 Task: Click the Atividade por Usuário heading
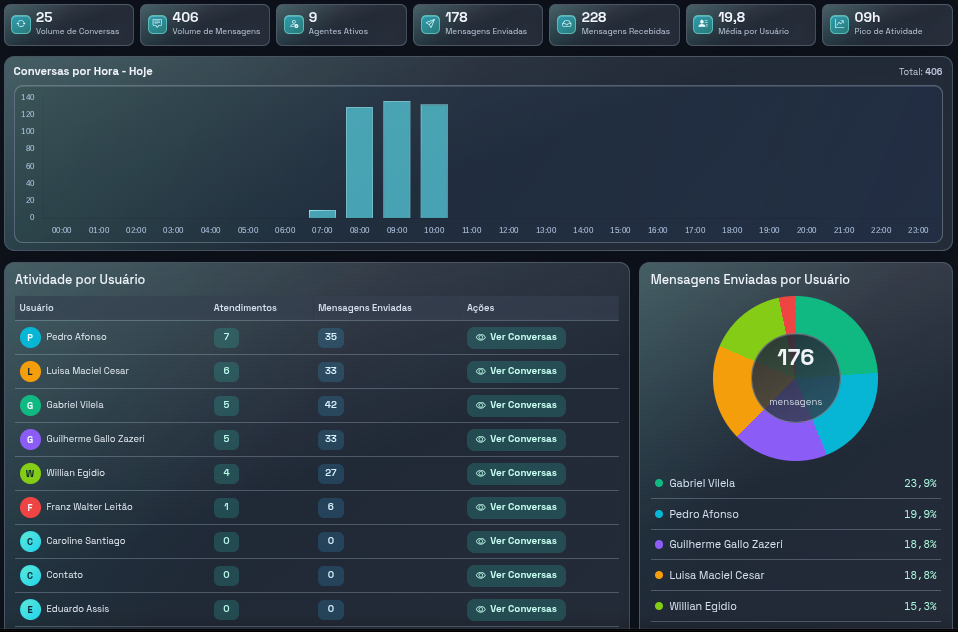pyautogui.click(x=80, y=280)
